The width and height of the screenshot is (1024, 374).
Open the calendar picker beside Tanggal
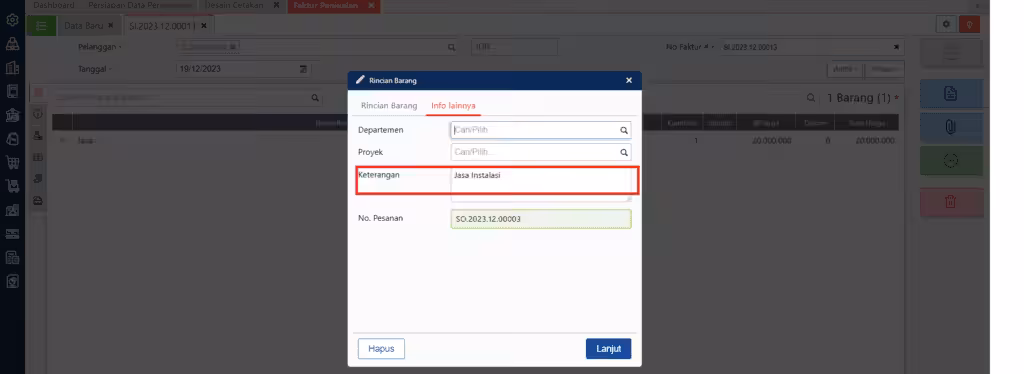click(x=303, y=69)
